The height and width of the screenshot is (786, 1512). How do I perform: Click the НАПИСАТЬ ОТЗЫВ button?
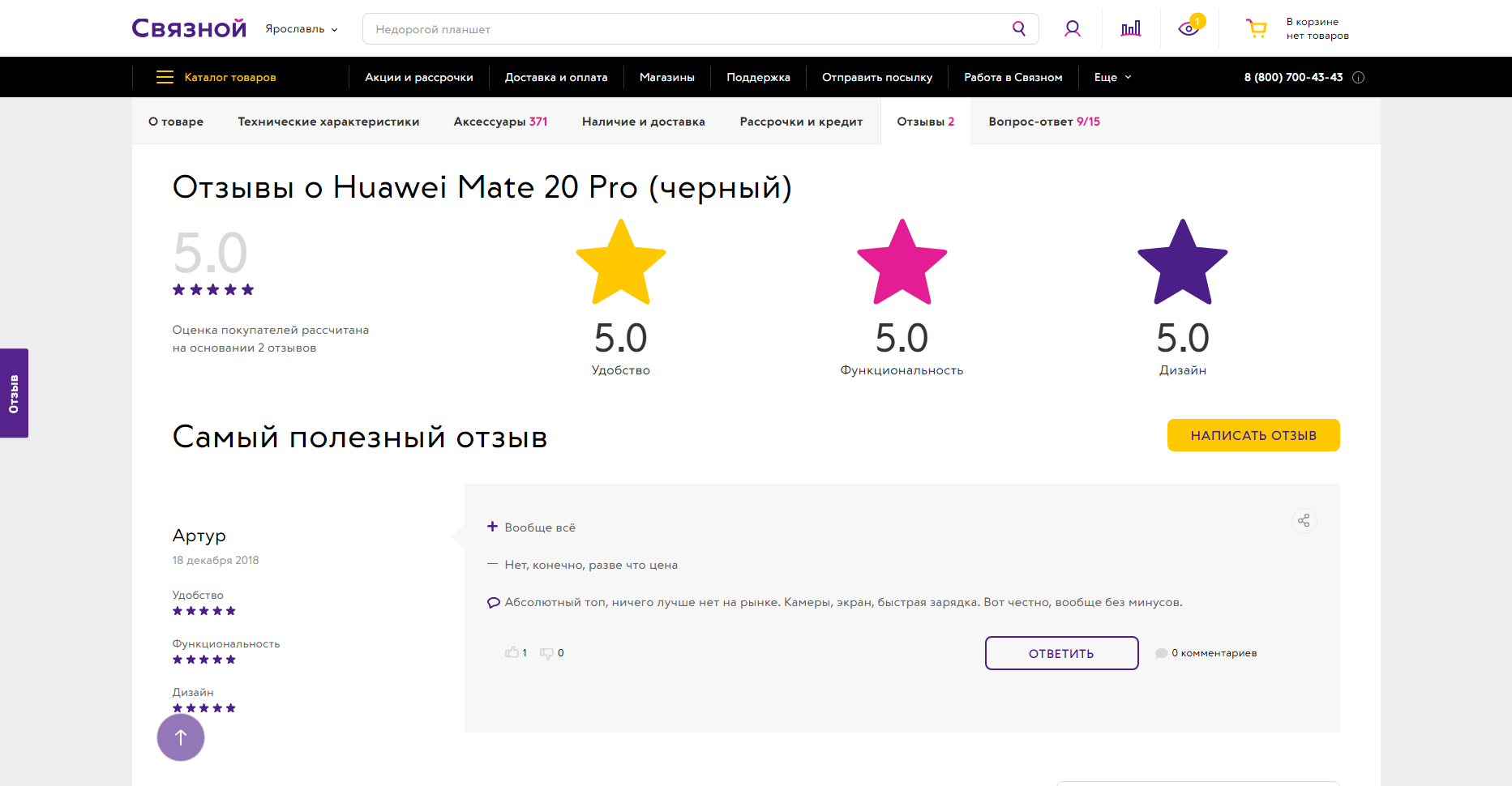1253,435
